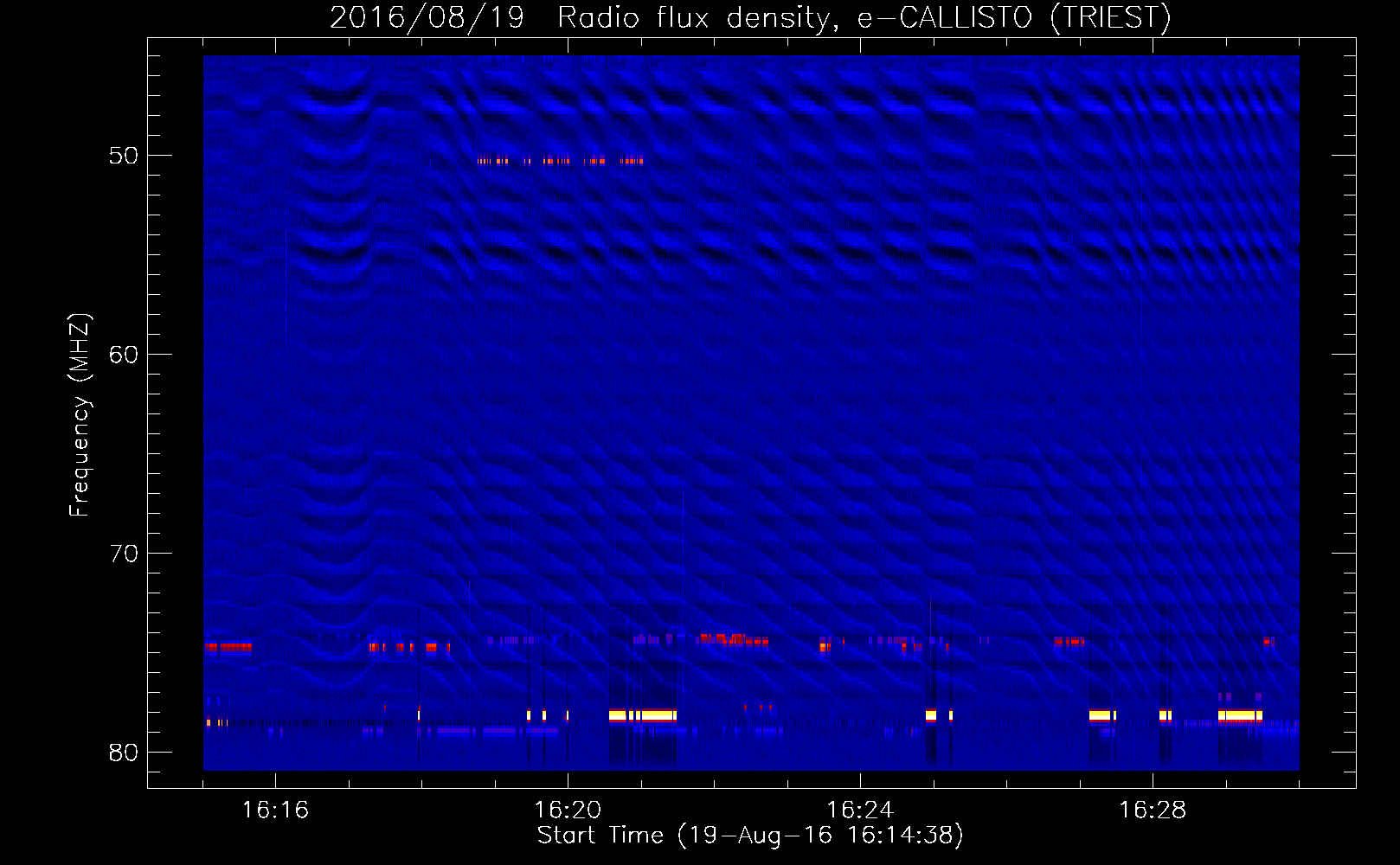Click the 16:24 time tick label
The width and height of the screenshot is (1400, 865).
(860, 811)
